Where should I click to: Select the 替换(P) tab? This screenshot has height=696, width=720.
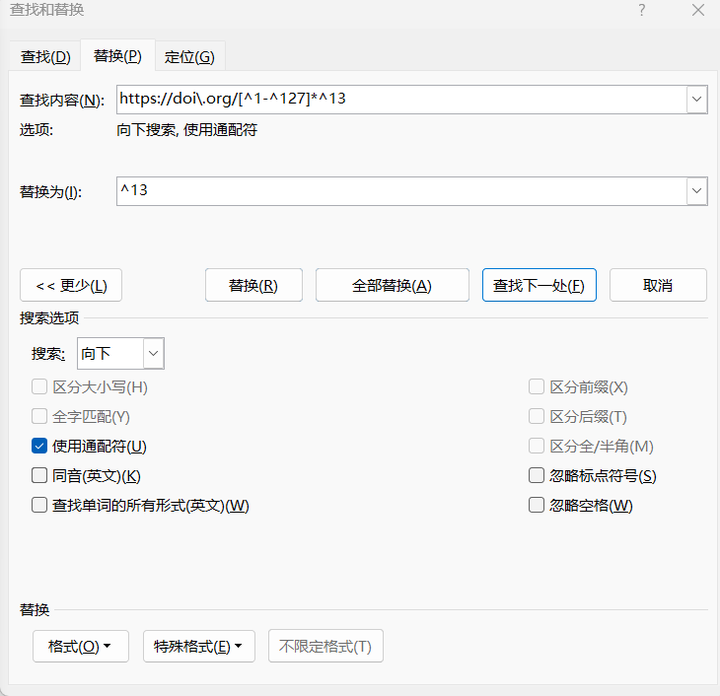pos(117,56)
